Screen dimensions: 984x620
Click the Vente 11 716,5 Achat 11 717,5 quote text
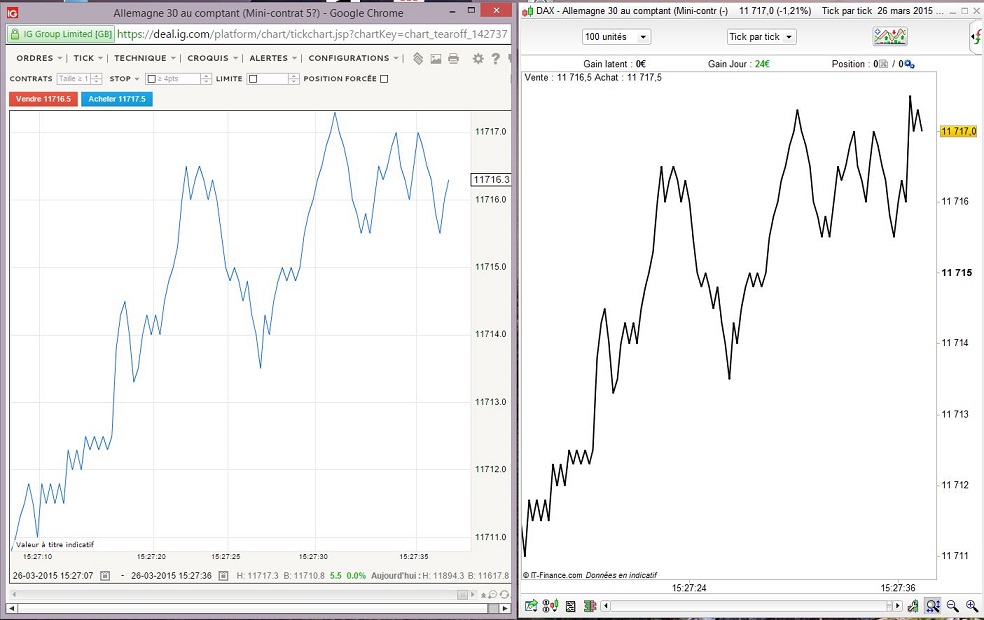point(593,77)
